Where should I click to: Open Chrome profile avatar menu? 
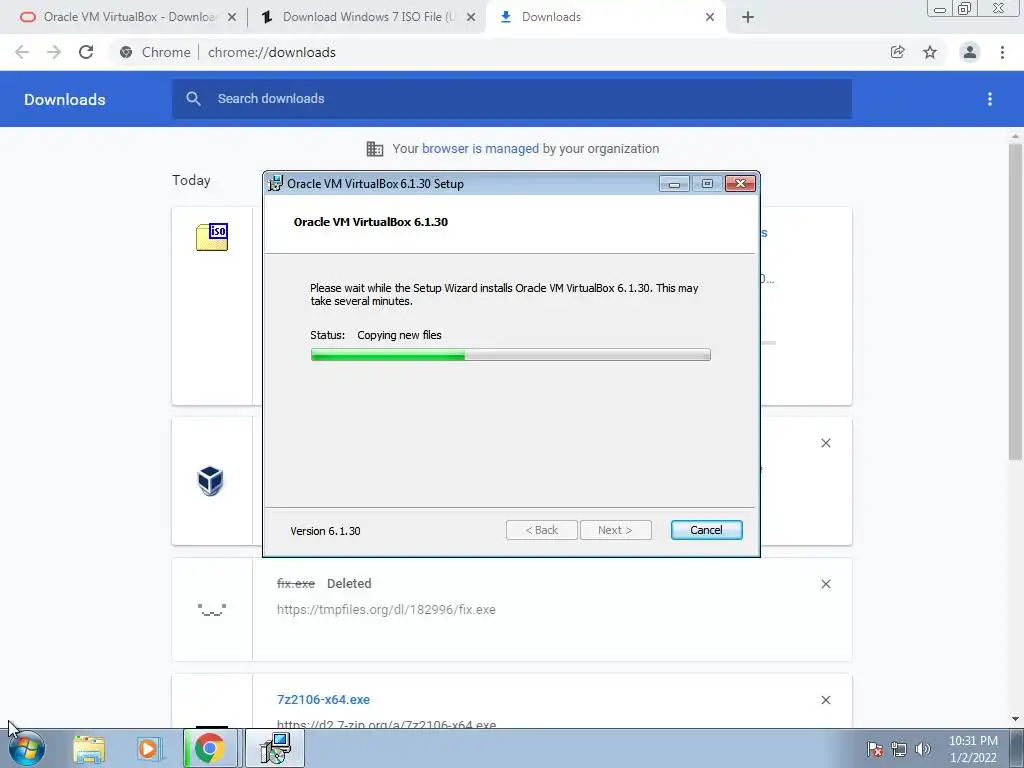pyautogui.click(x=970, y=52)
